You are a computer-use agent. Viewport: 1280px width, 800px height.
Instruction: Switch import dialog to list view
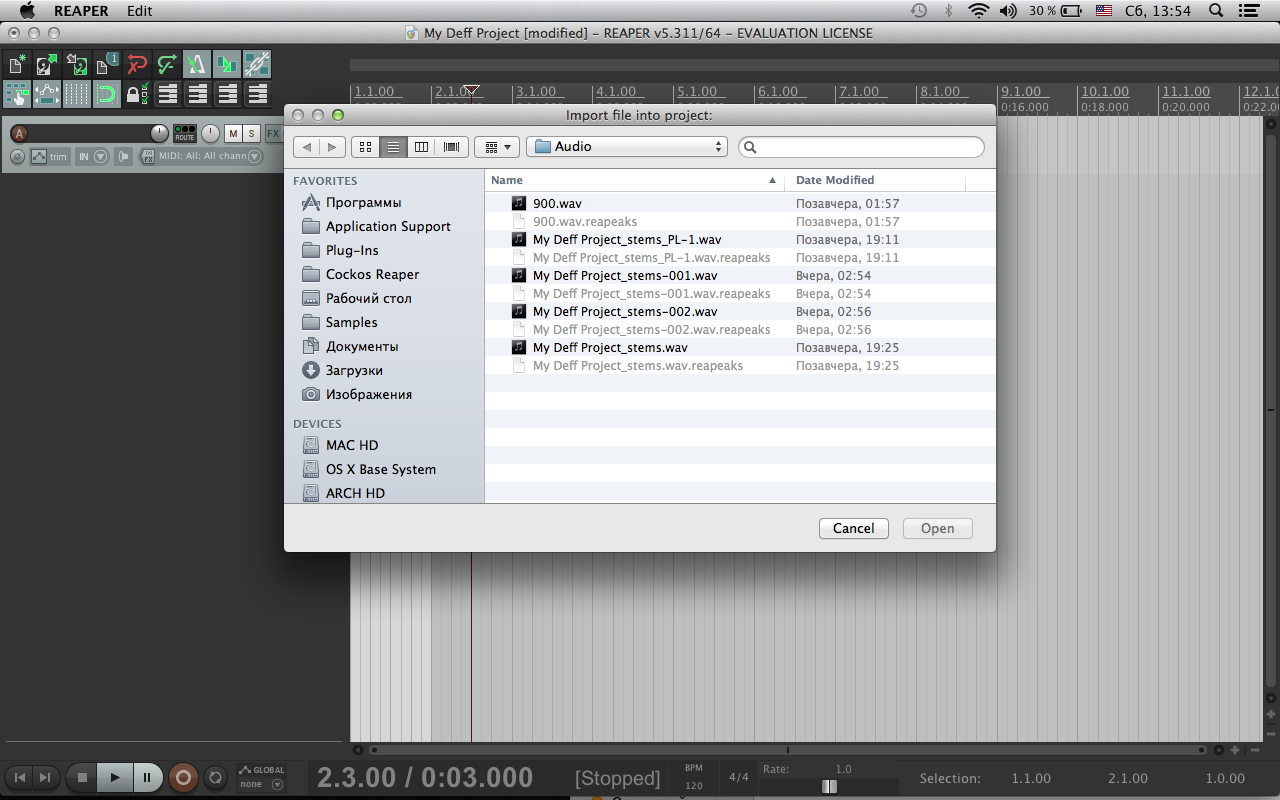[394, 147]
